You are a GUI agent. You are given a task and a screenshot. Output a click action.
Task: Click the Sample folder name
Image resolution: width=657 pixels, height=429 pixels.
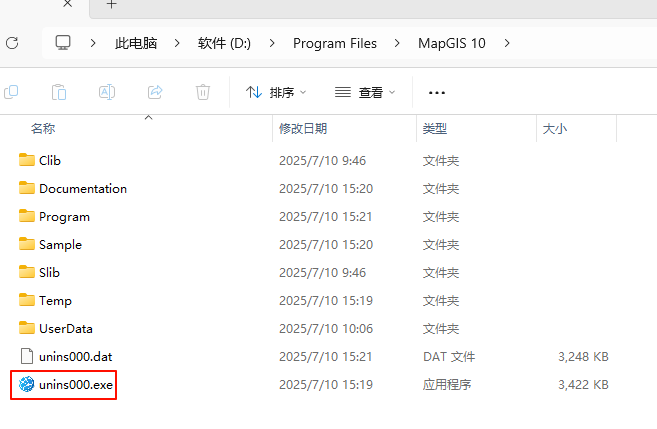[60, 245]
